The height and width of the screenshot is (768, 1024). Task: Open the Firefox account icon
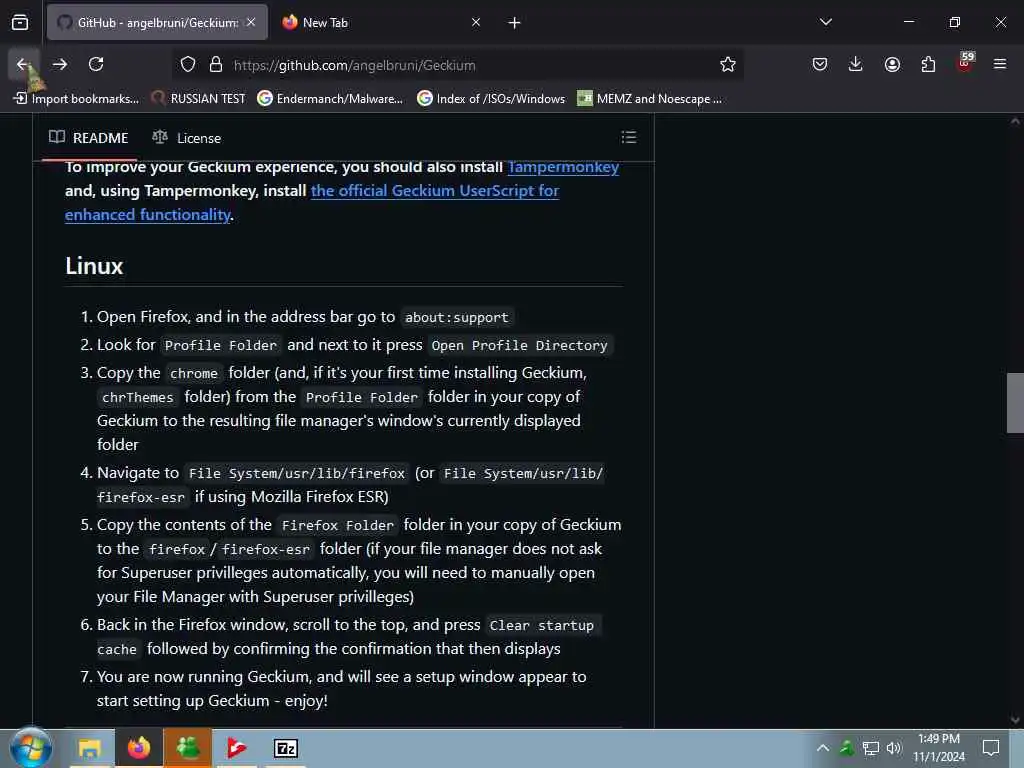892,64
